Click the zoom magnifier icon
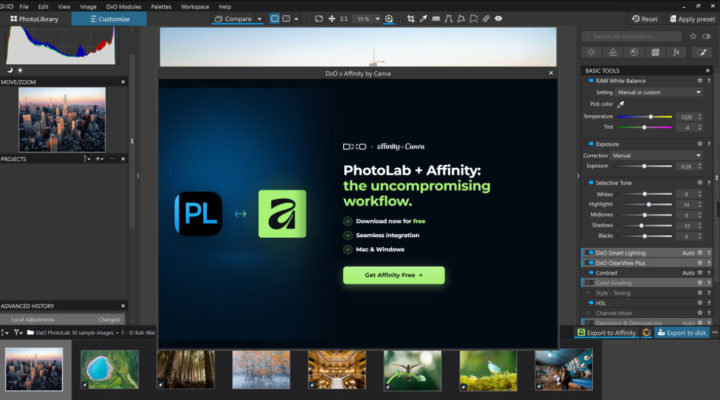Viewport: 720px width, 400px height. click(x=389, y=19)
